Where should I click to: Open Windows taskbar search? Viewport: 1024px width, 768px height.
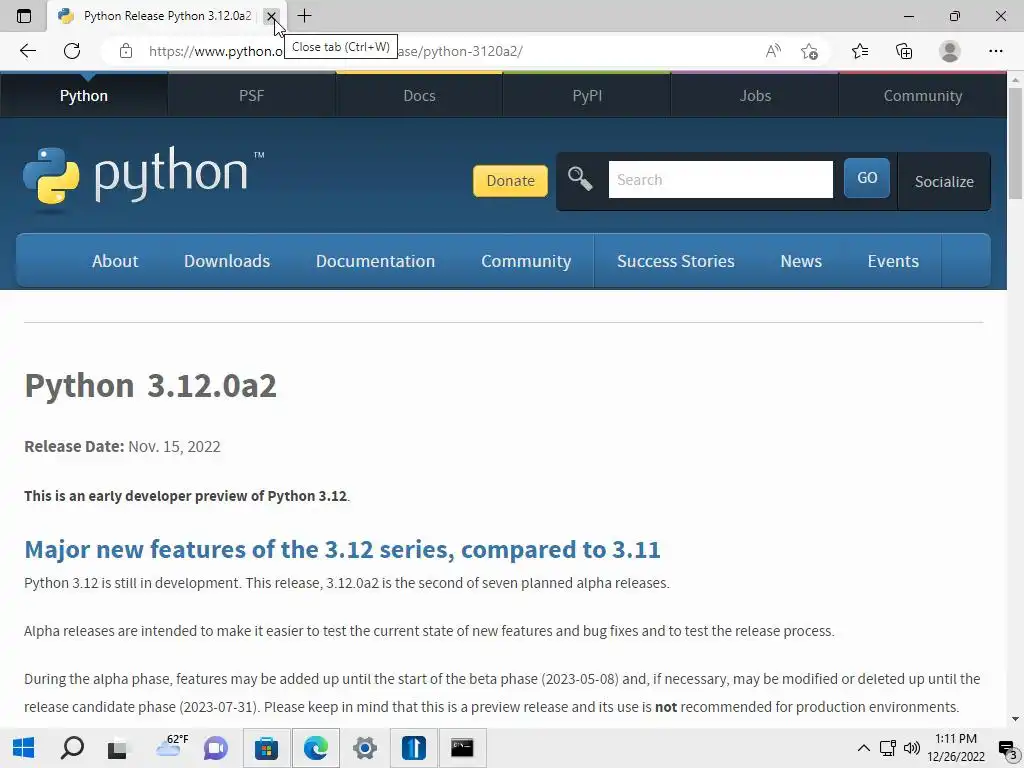click(72, 748)
